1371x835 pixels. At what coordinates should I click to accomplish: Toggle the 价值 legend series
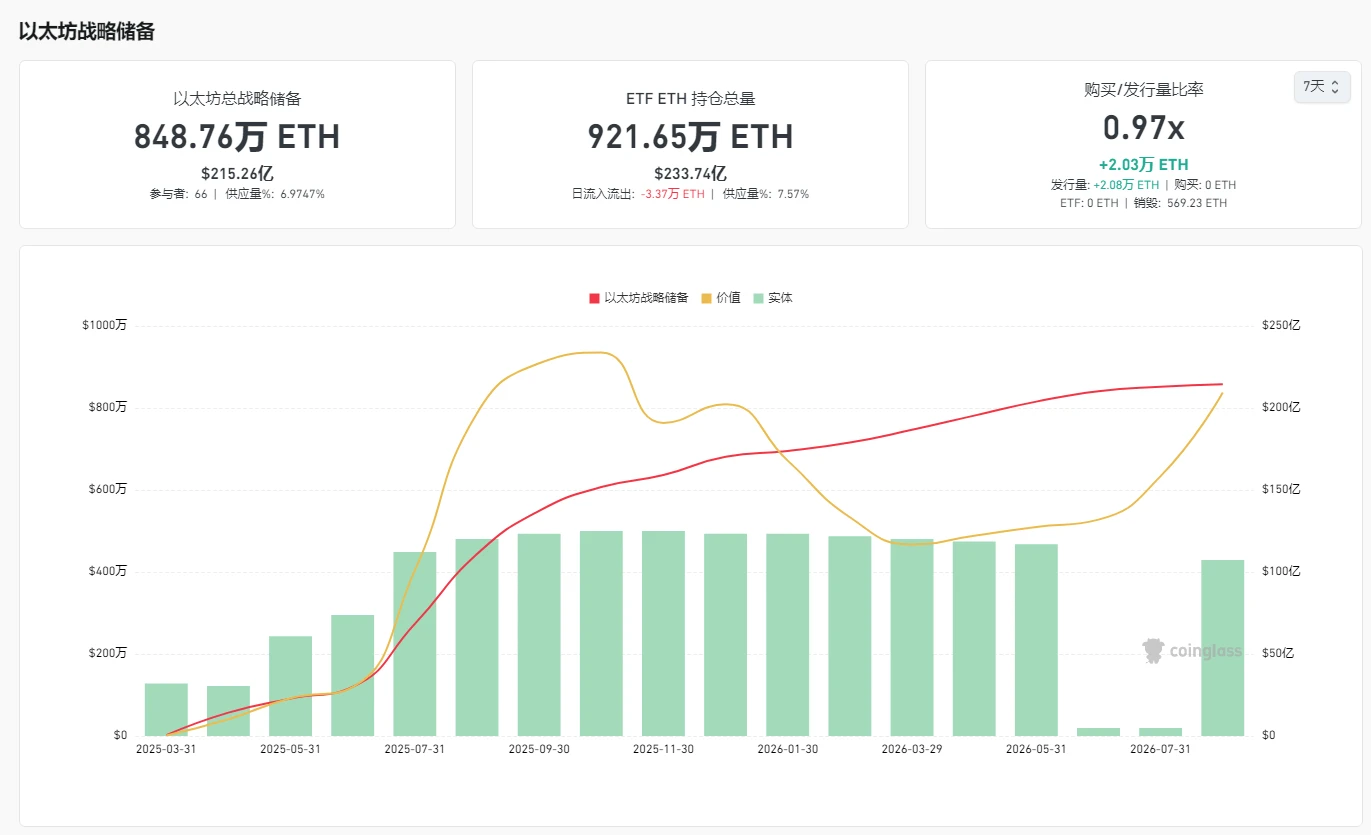coord(721,298)
